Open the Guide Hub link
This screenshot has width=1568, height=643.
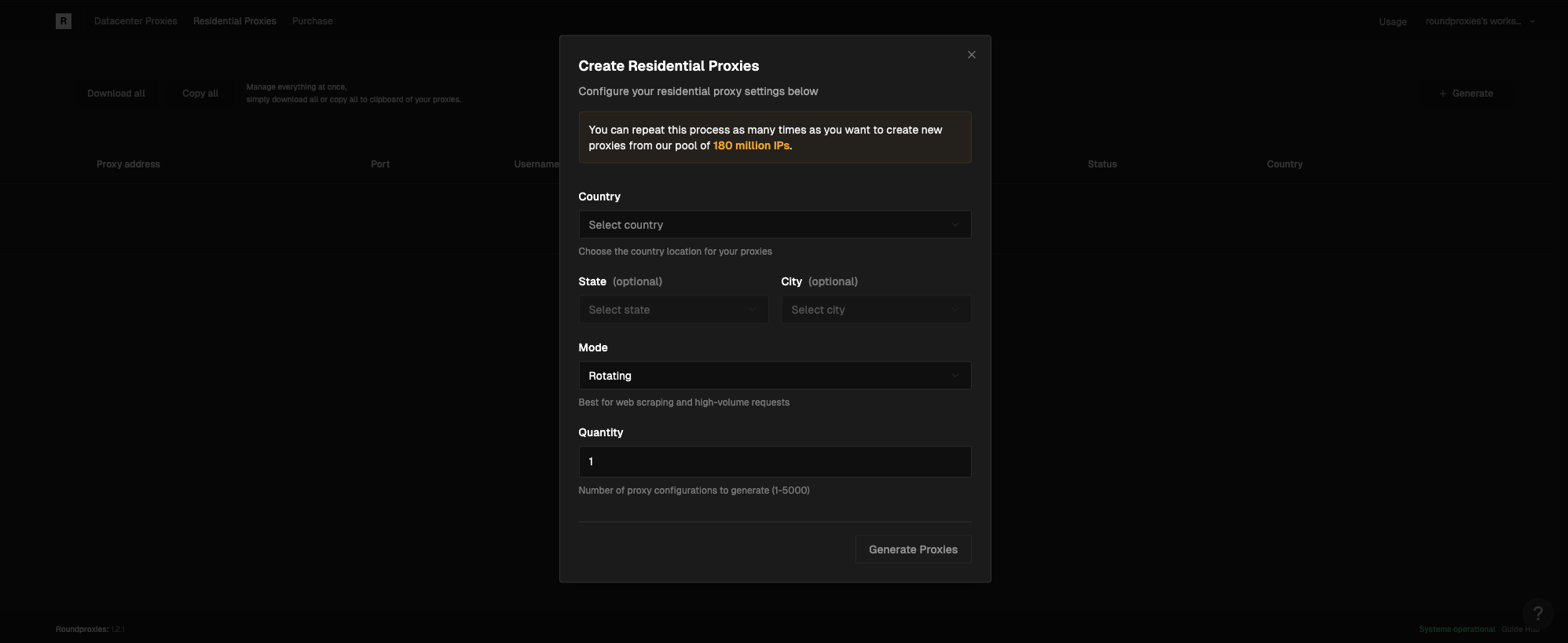tap(1520, 630)
